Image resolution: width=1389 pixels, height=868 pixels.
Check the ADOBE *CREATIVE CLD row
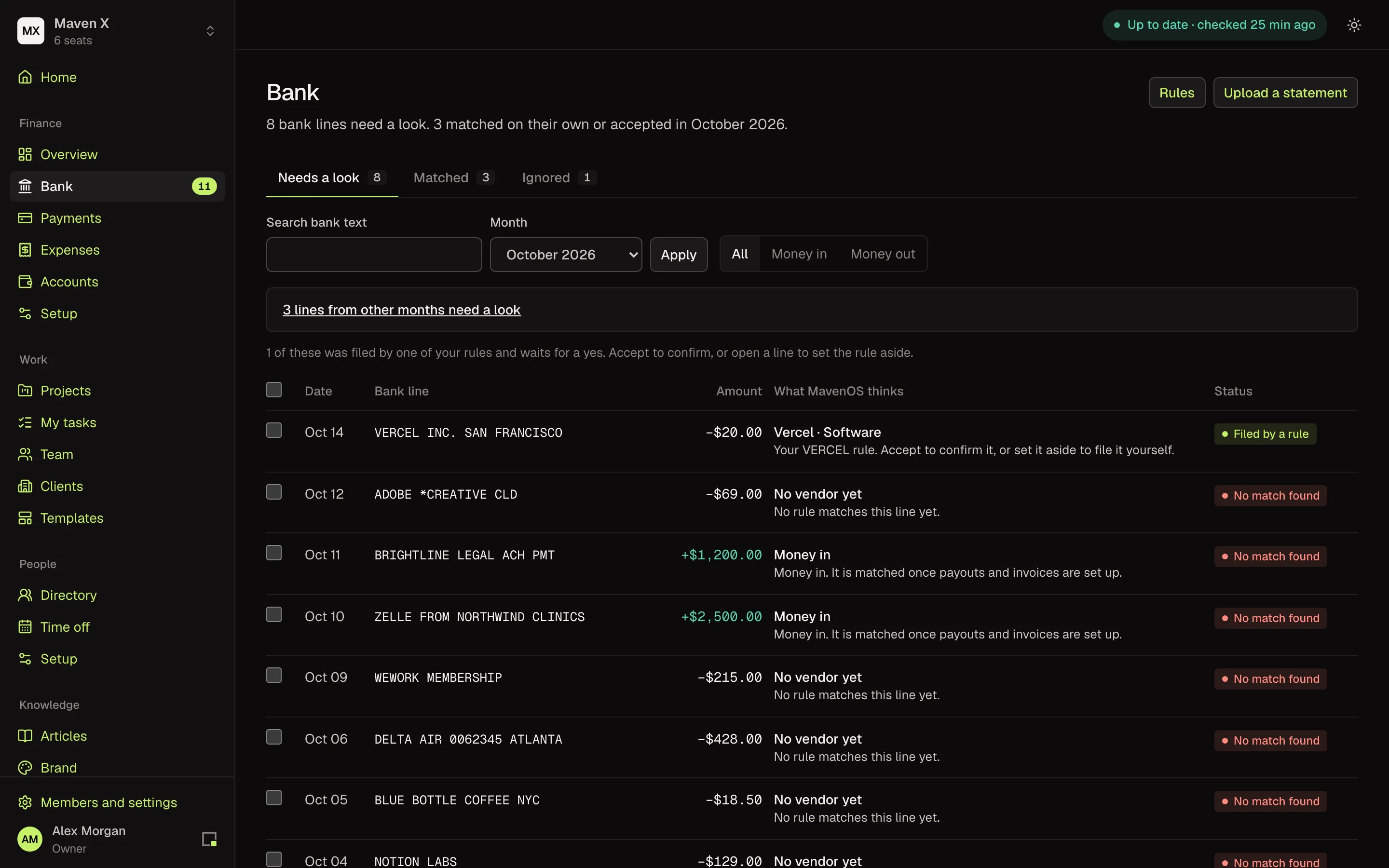coord(274,492)
